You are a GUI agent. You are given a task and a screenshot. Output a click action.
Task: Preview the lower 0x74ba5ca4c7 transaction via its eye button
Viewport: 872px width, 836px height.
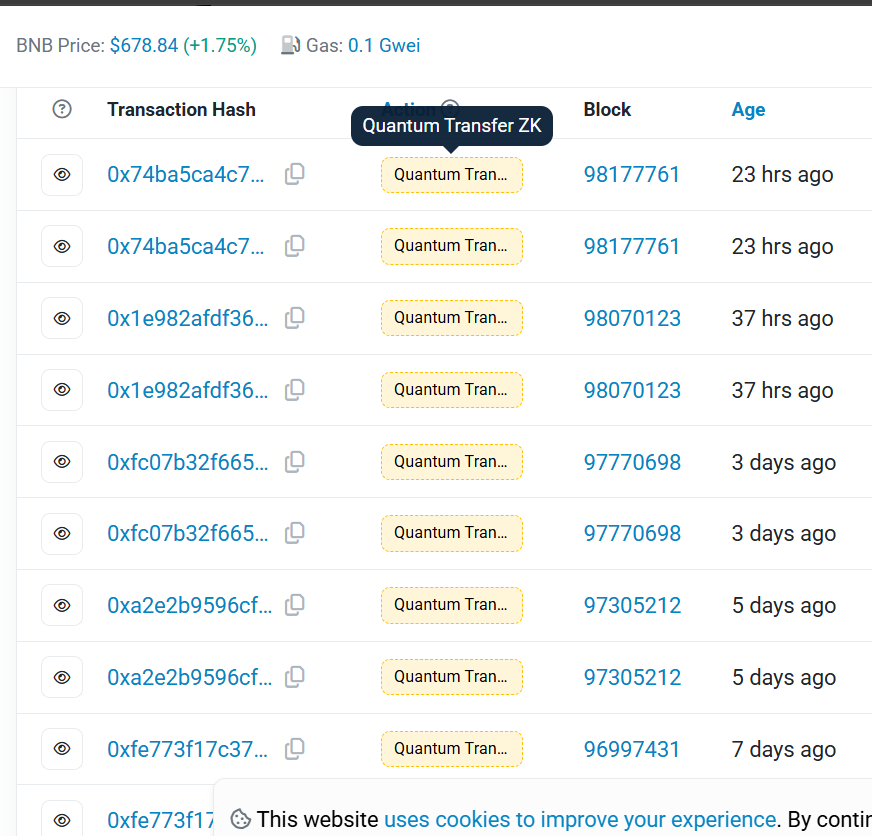[62, 246]
